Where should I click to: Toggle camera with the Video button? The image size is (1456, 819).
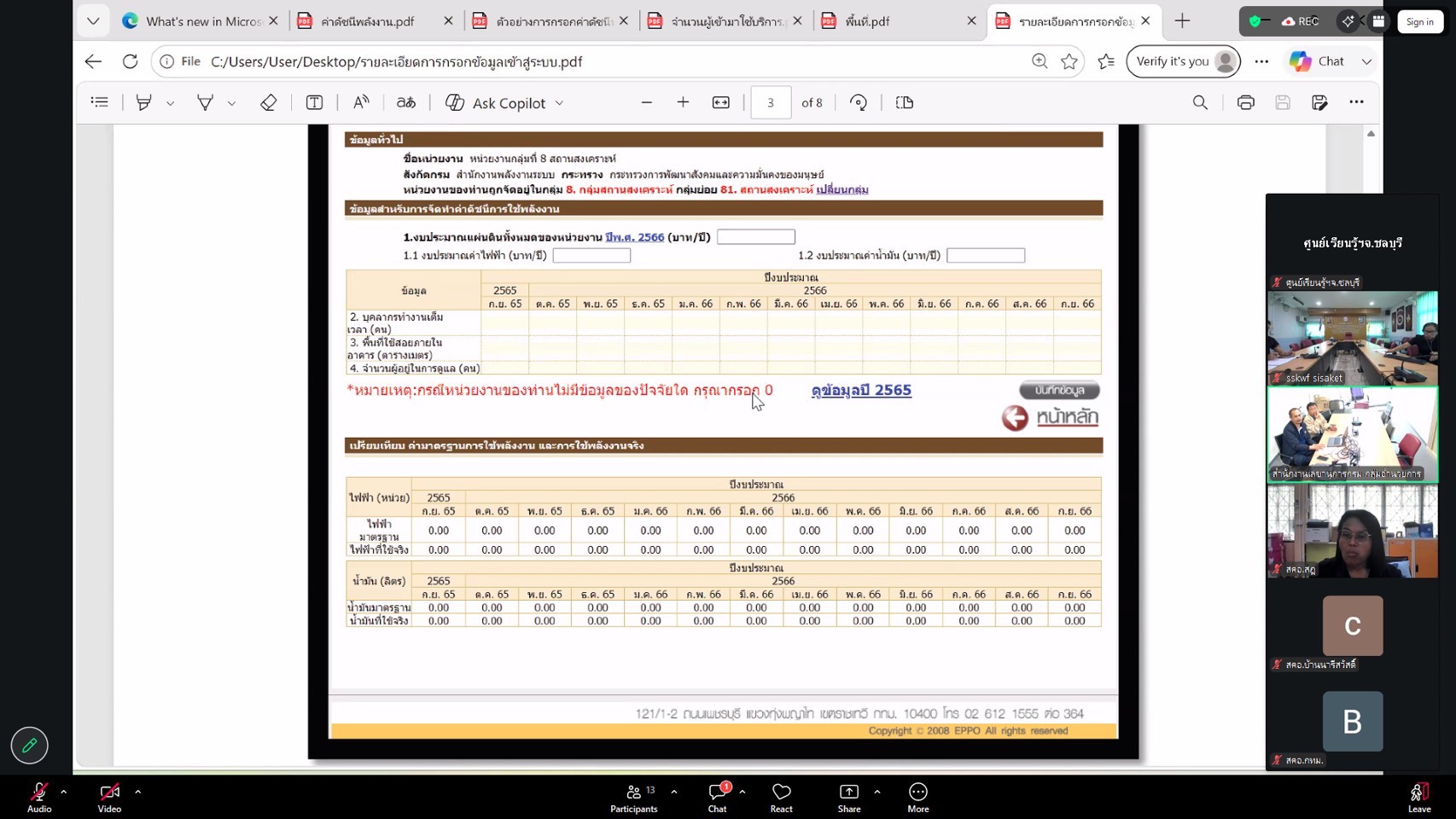click(109, 797)
